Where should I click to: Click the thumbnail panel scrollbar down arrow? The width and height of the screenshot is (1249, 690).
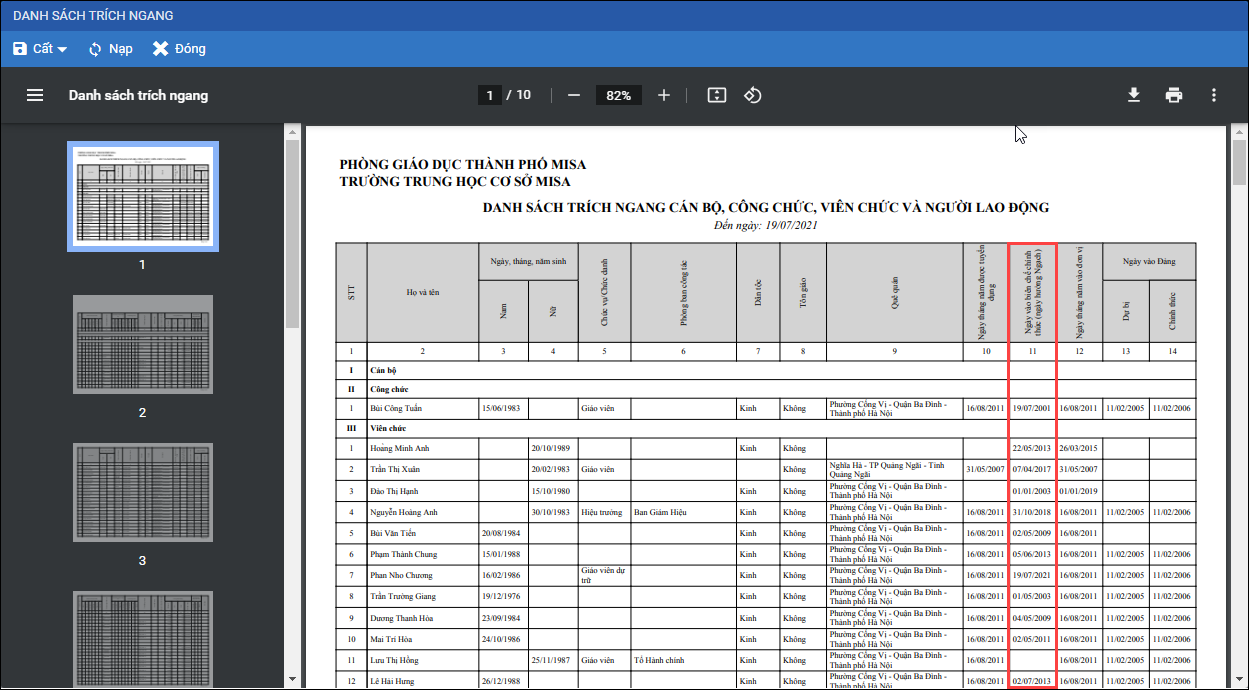[292, 681]
